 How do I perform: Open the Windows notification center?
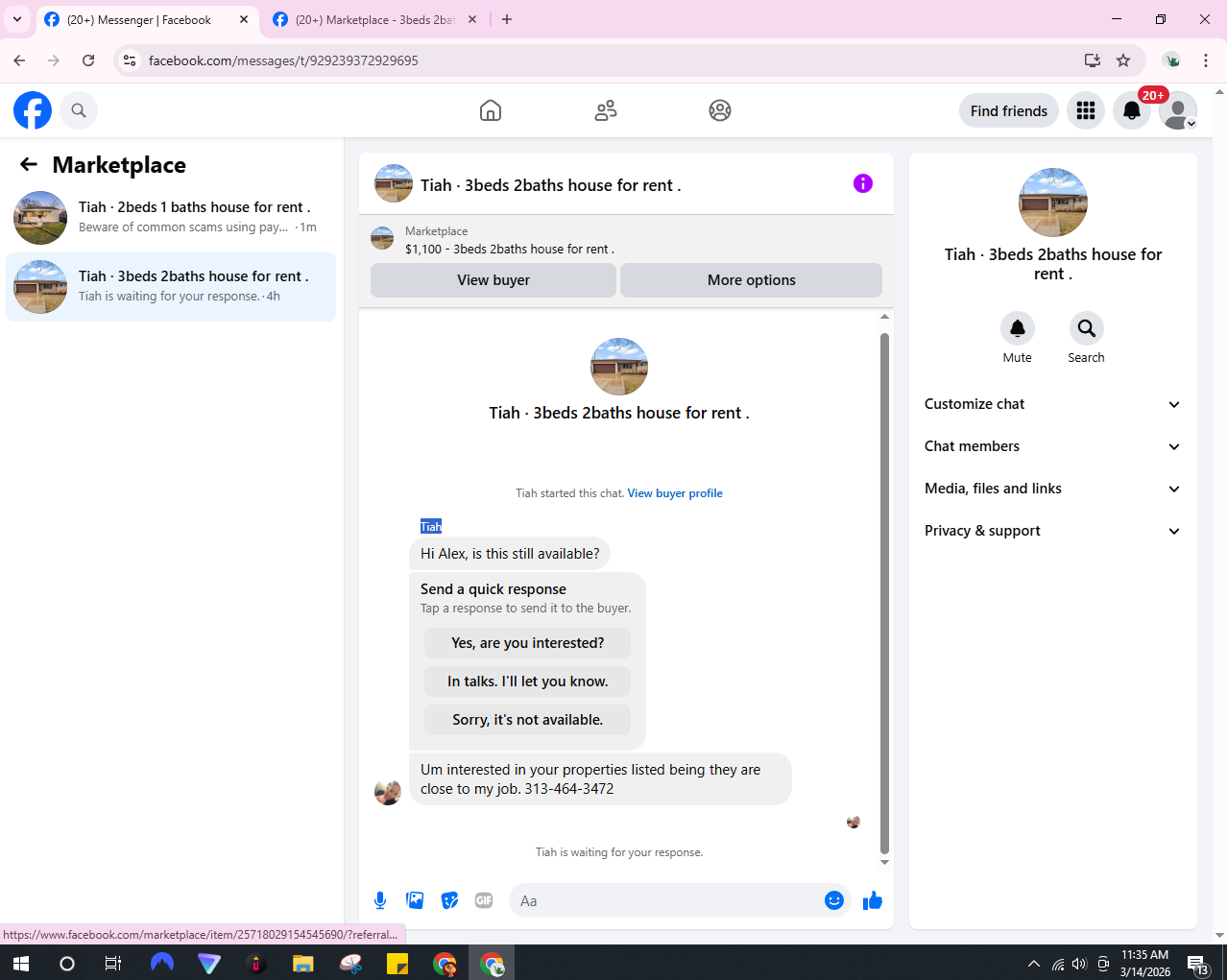pyautogui.click(x=1197, y=963)
